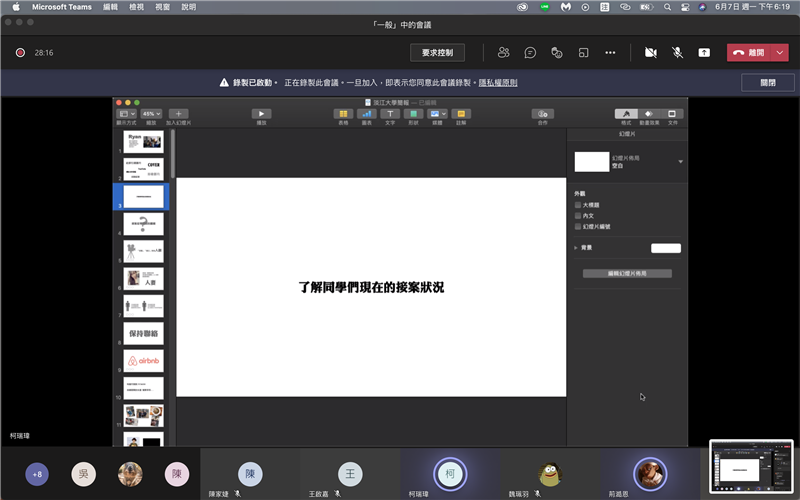This screenshot has height=500, width=800.
Task: Click the Keynote add slide plus button
Action: coord(179,114)
